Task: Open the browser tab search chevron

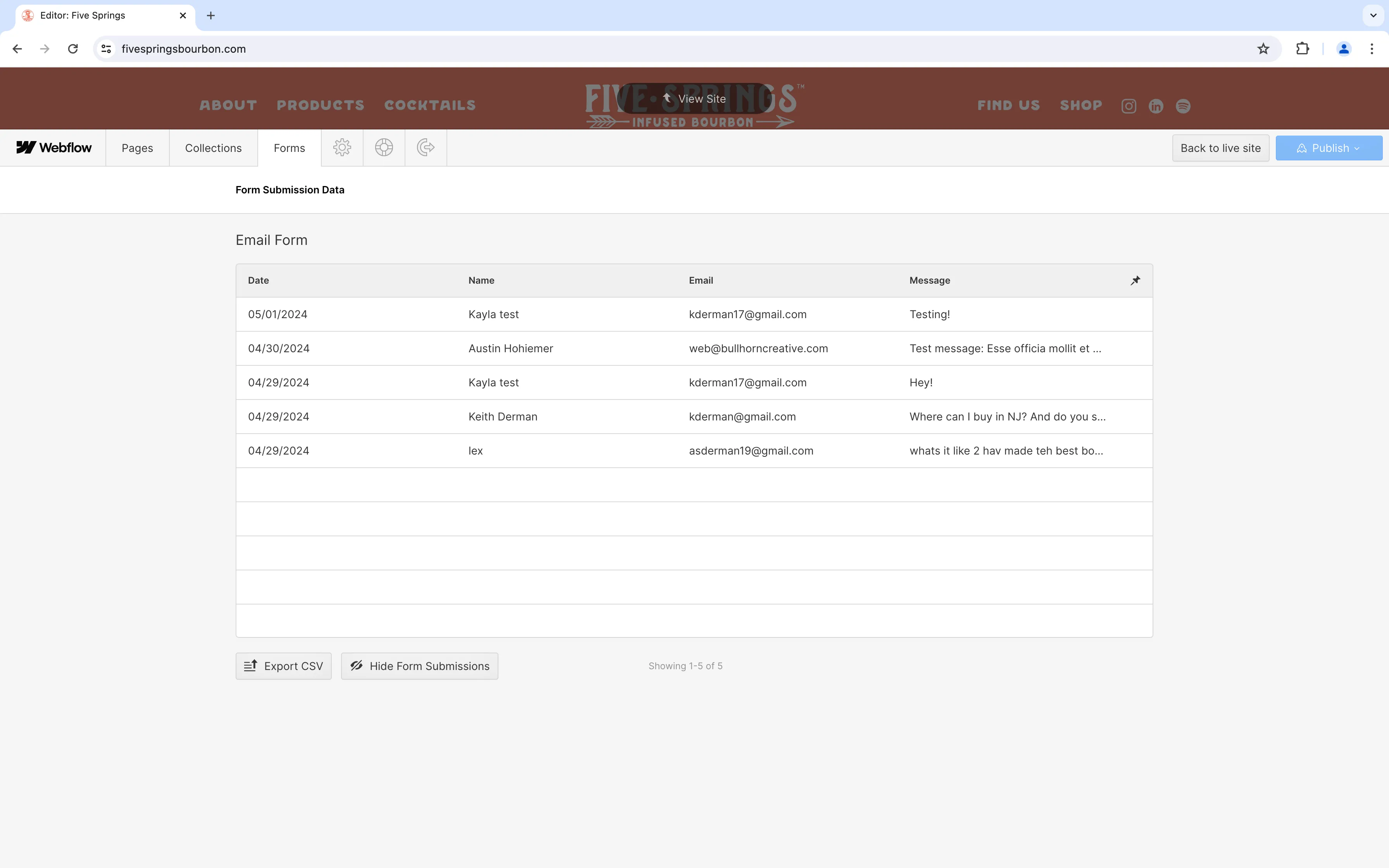Action: [x=1373, y=15]
